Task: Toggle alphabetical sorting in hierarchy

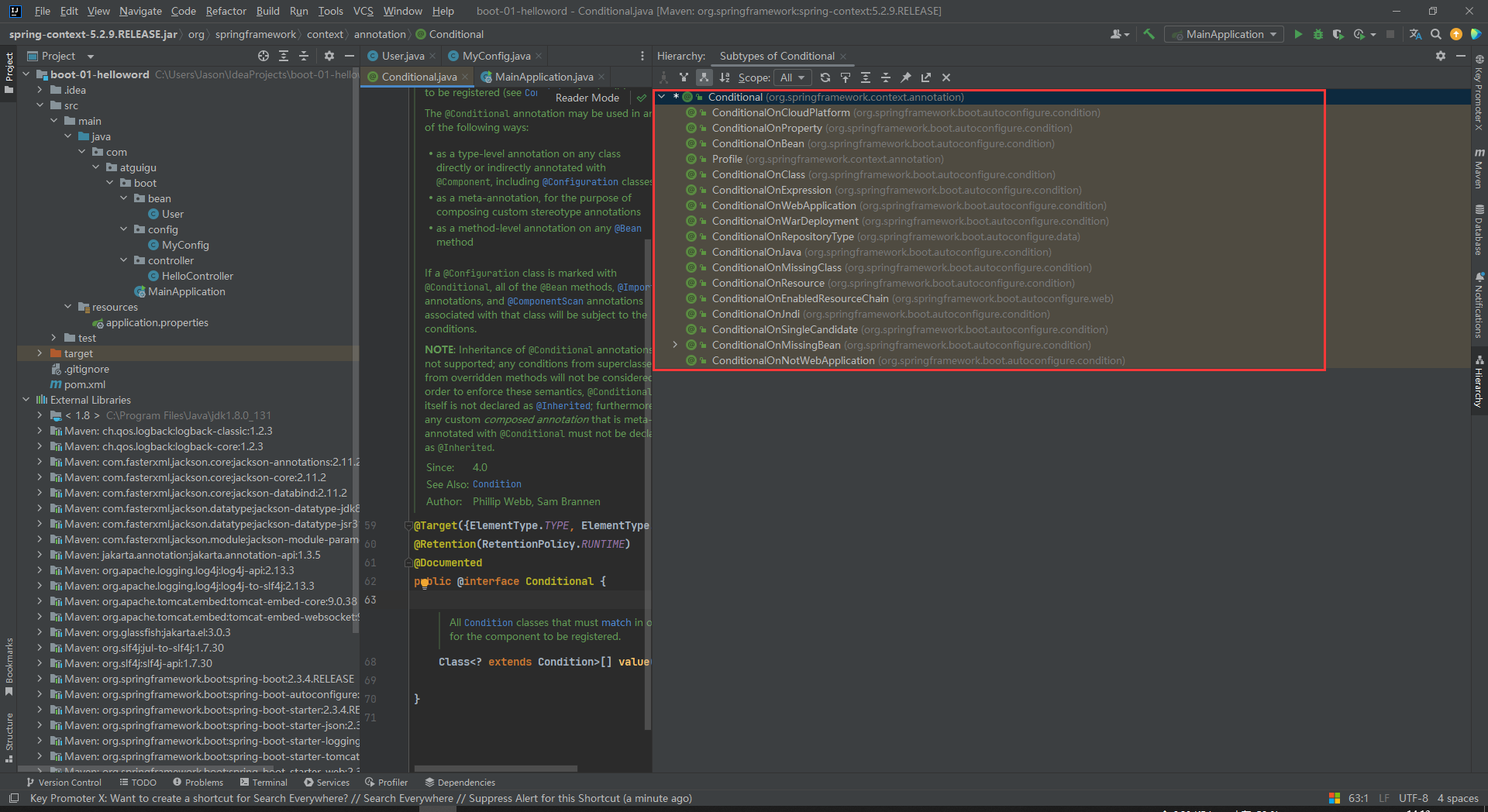Action: tap(724, 77)
